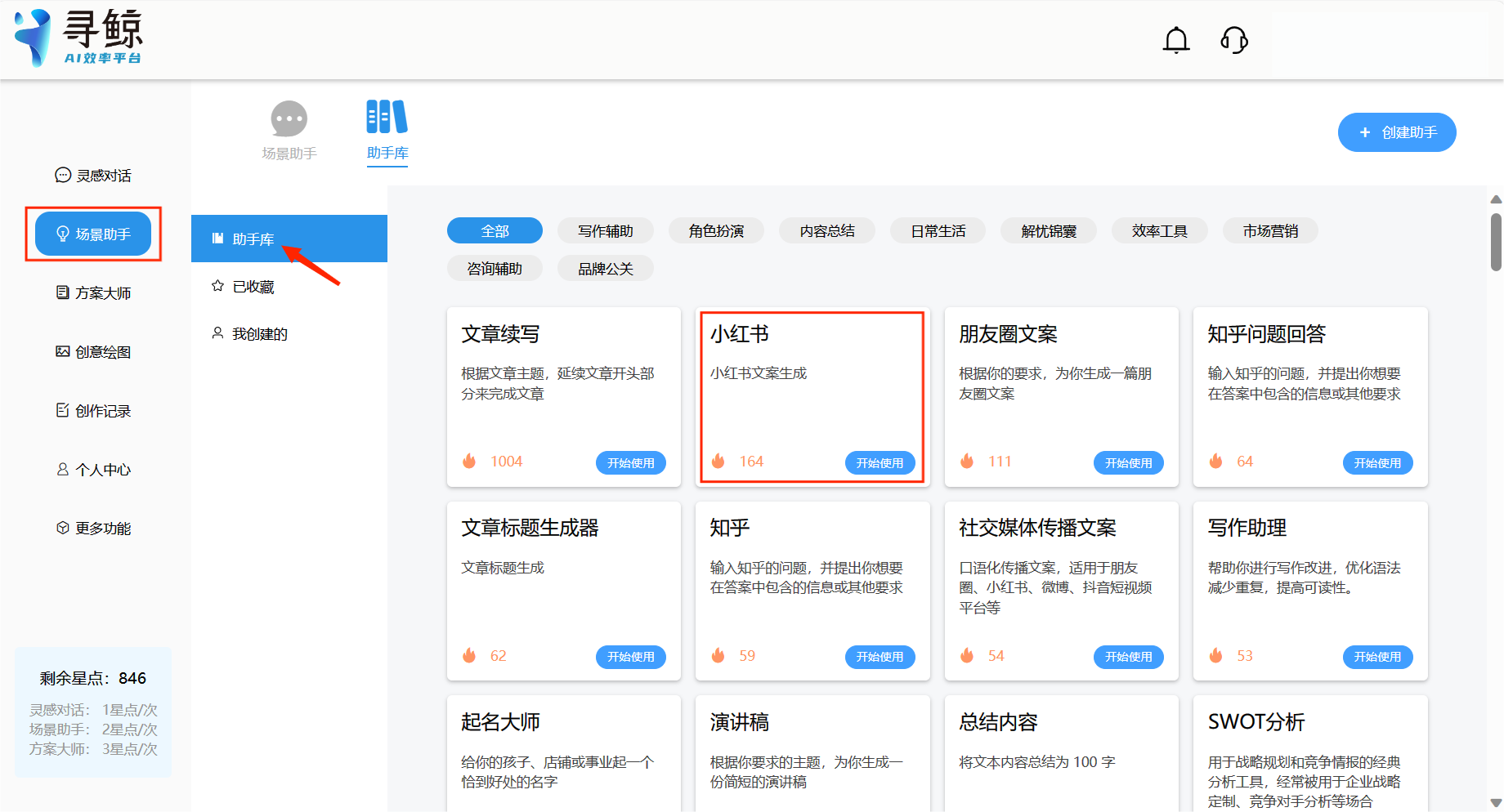
Task: Click the 寻鲸 logo in header
Action: (x=79, y=38)
